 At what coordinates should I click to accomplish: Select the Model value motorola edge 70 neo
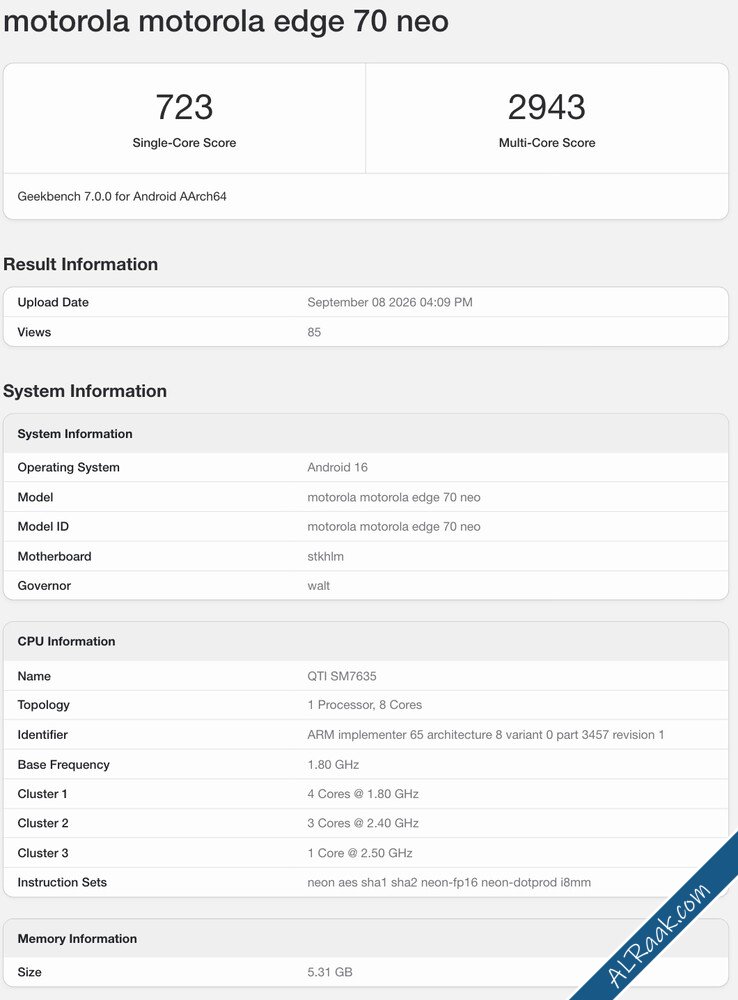coord(394,497)
